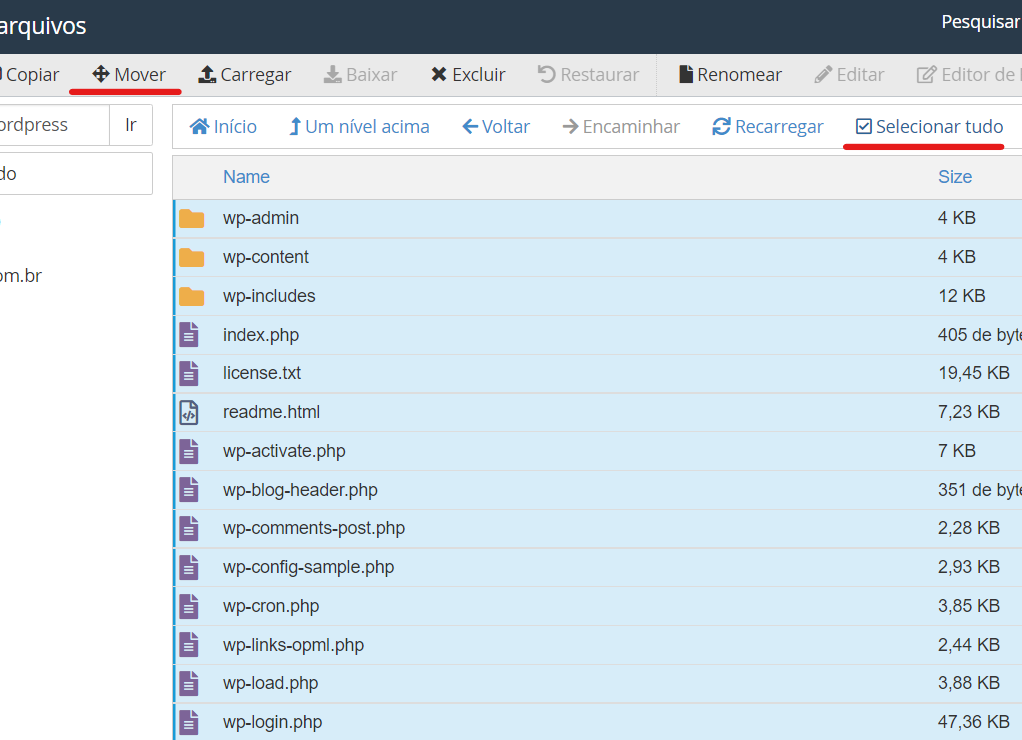
Task: Click the Copiar toolbar button
Action: (30, 74)
